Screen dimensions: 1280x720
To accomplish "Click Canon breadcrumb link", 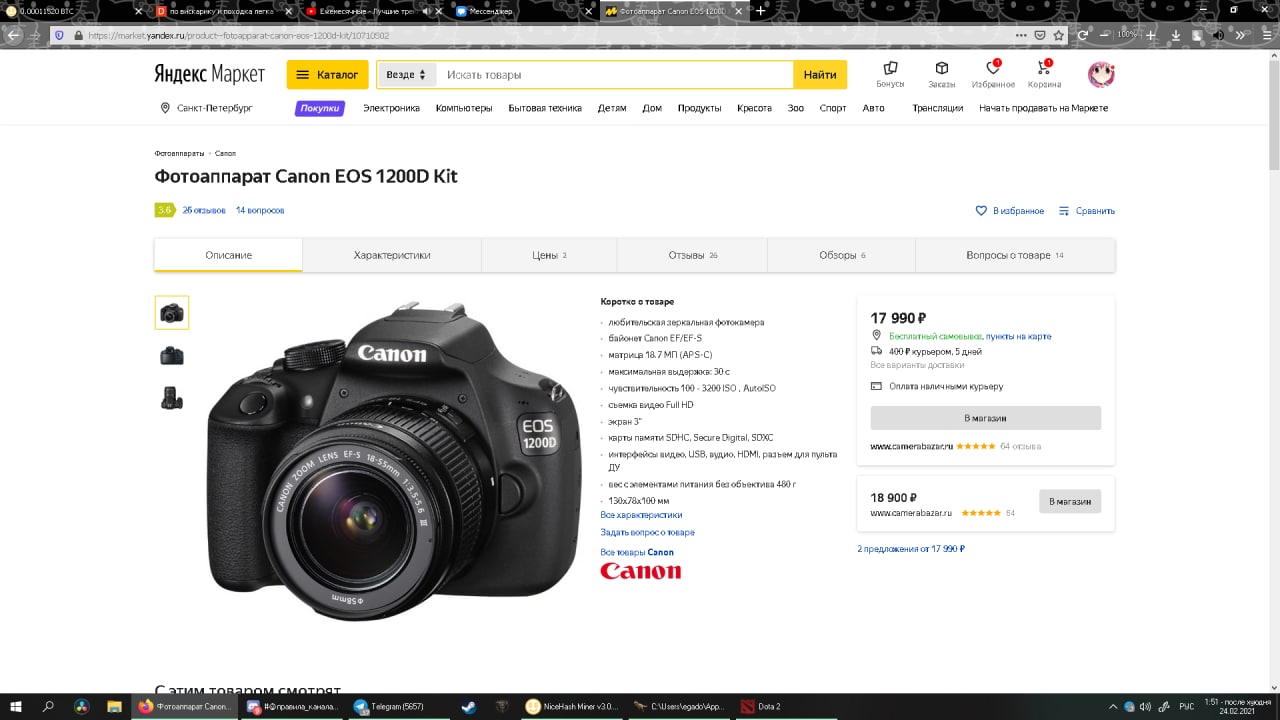I will tap(225, 153).
